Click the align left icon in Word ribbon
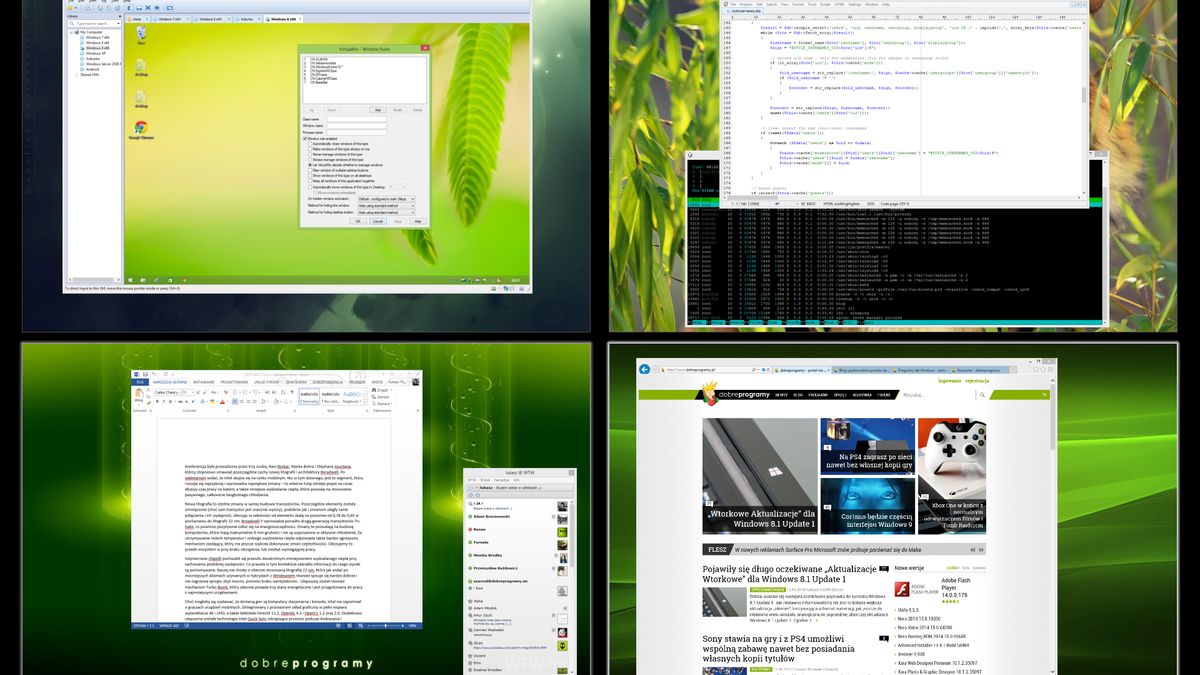 (x=235, y=402)
